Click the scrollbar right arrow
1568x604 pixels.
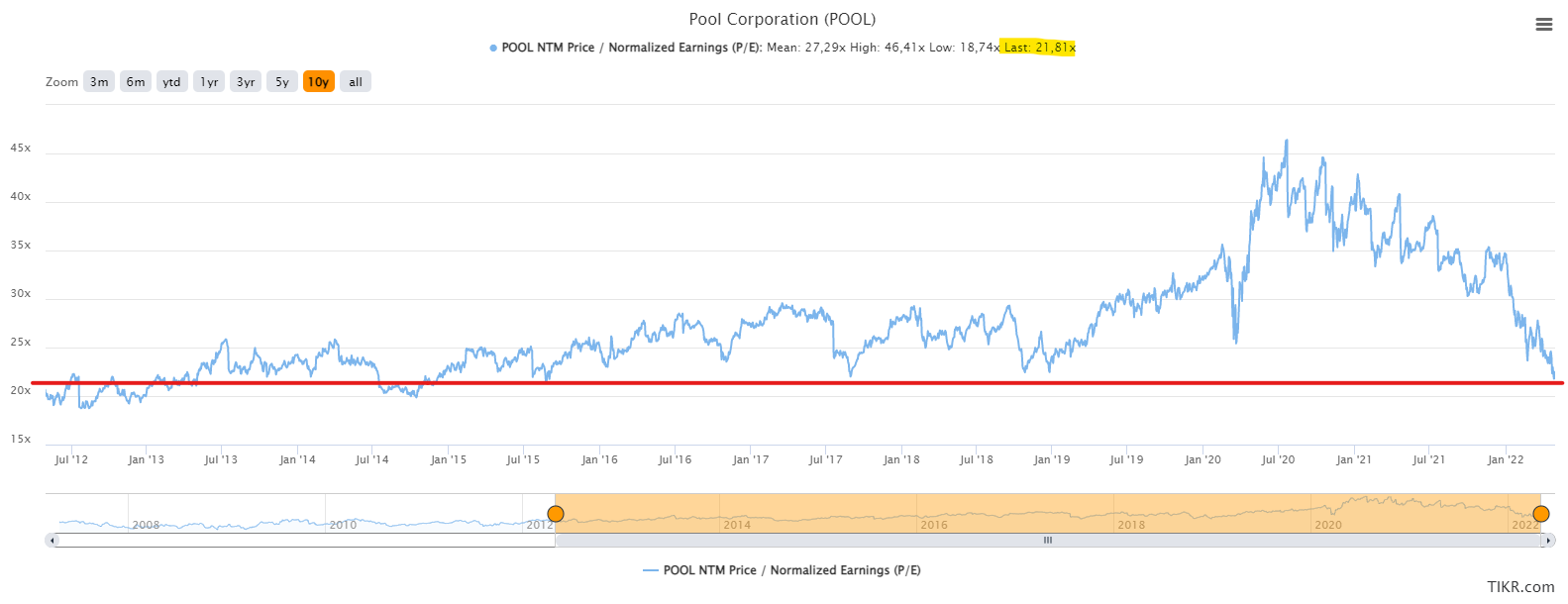(1548, 541)
